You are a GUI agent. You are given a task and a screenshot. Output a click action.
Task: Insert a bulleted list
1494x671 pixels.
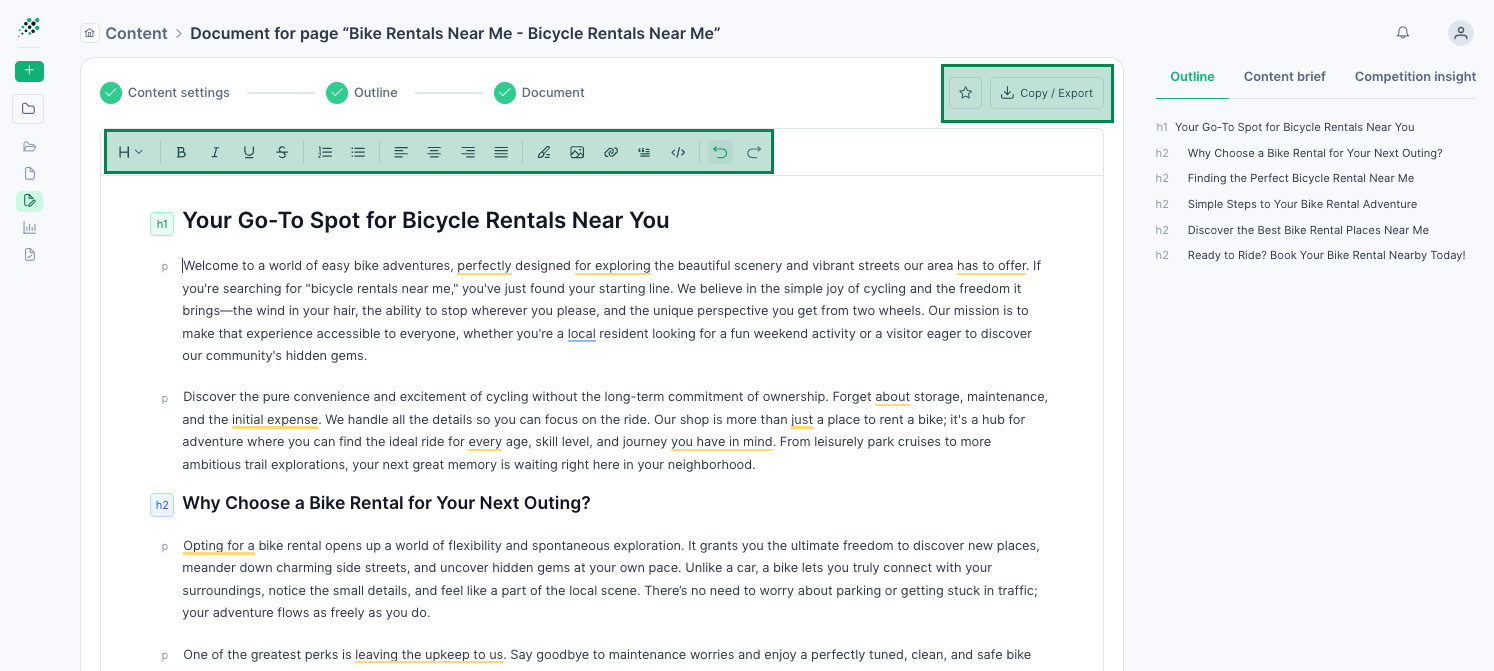pos(358,152)
